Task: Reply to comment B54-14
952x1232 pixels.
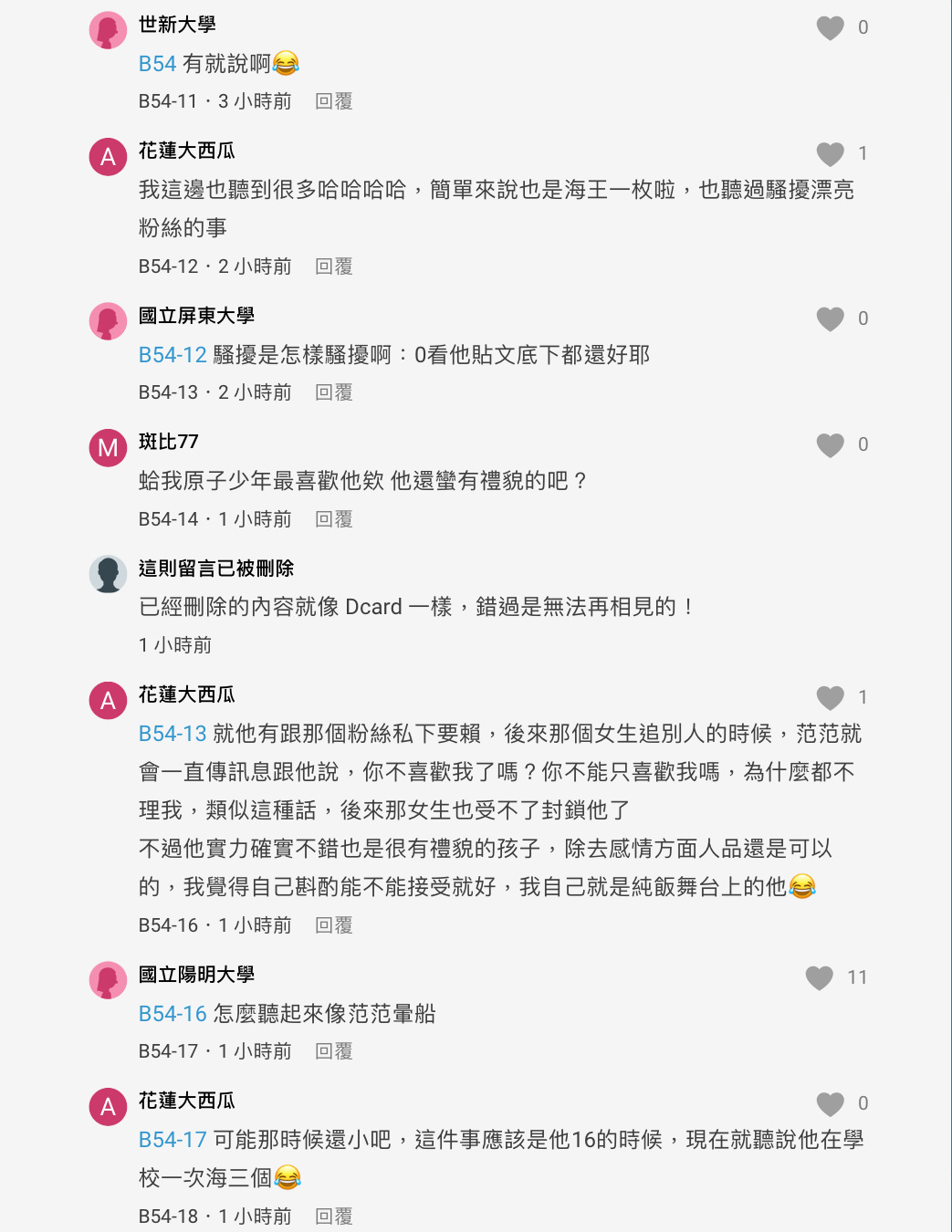Action: (x=334, y=519)
